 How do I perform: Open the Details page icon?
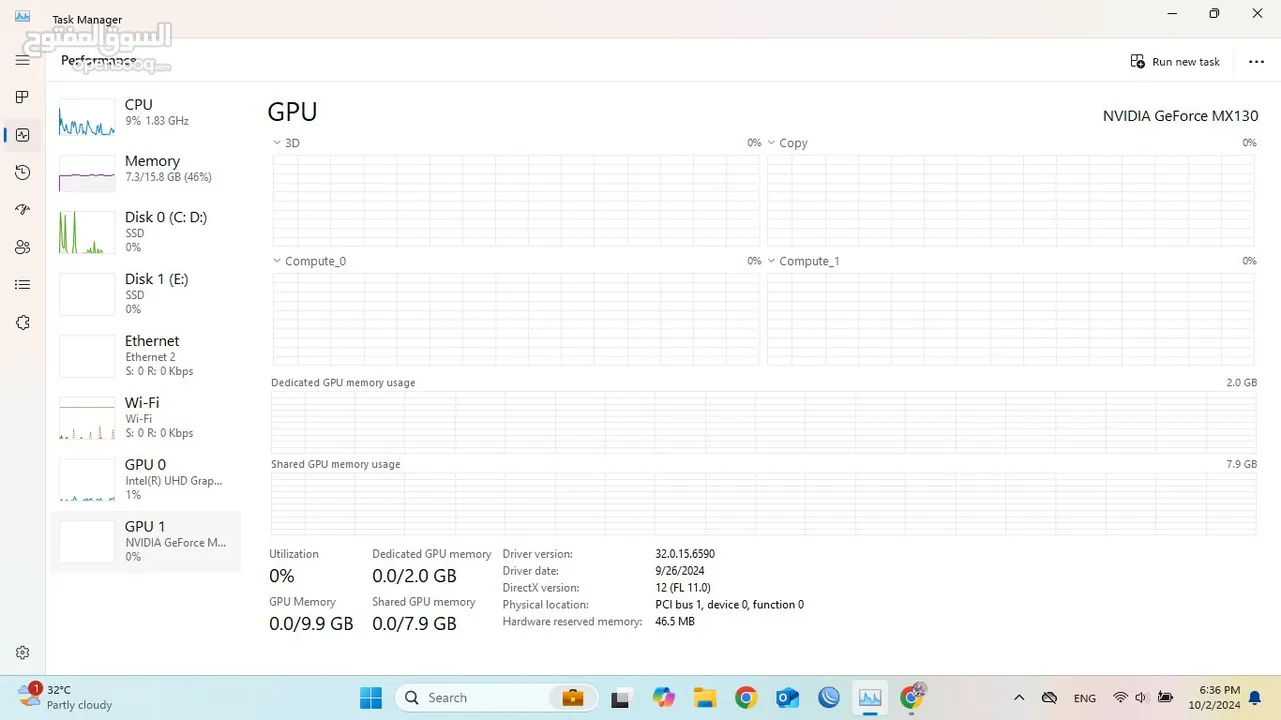pos(22,285)
